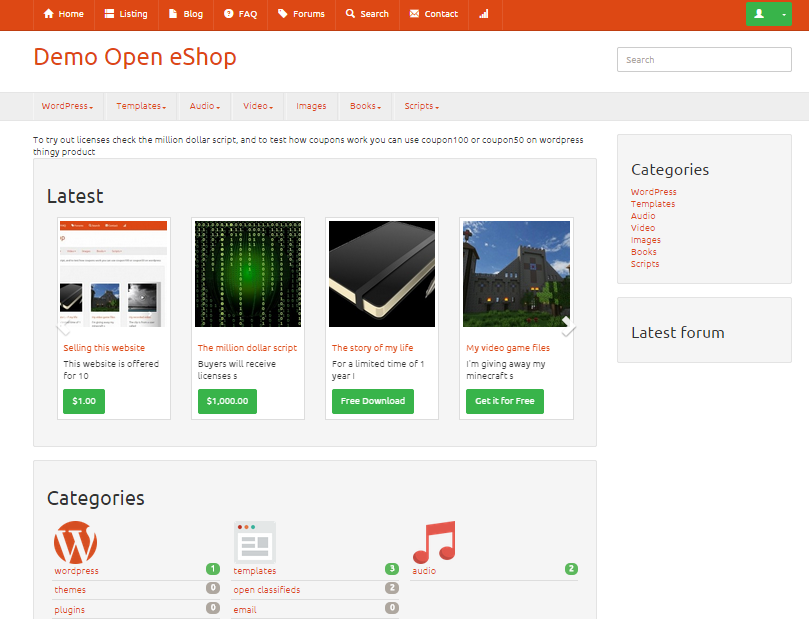Click the document icon beside Blog
This screenshot has width=809, height=619.
coord(172,14)
